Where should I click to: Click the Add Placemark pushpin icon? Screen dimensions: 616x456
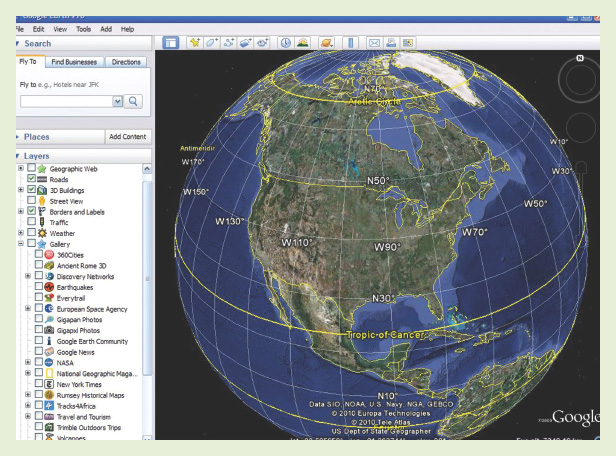coord(197,43)
